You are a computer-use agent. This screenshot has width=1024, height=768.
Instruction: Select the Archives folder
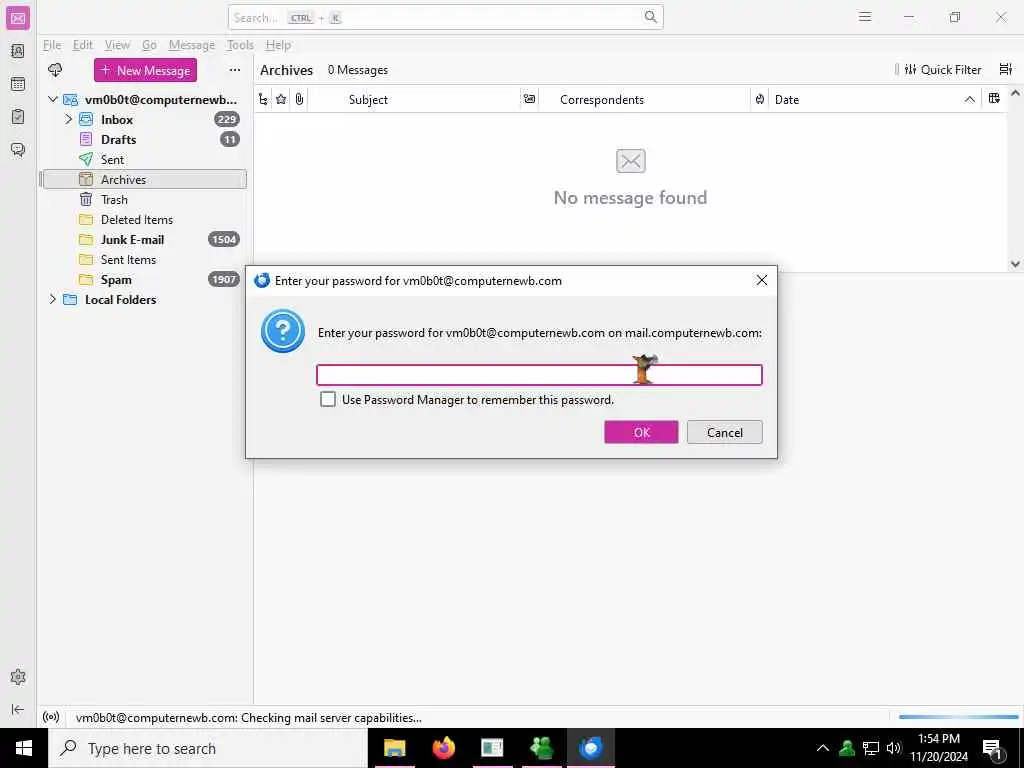[144, 180]
